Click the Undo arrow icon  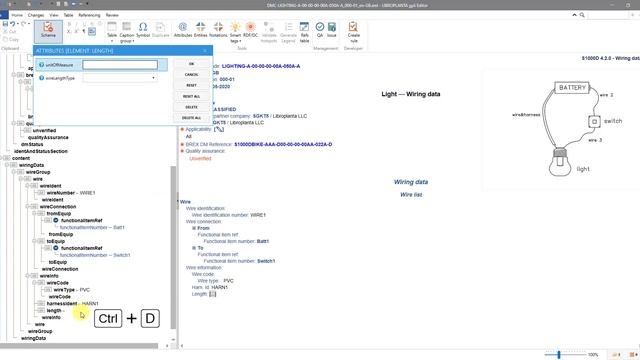click(x=13, y=24)
